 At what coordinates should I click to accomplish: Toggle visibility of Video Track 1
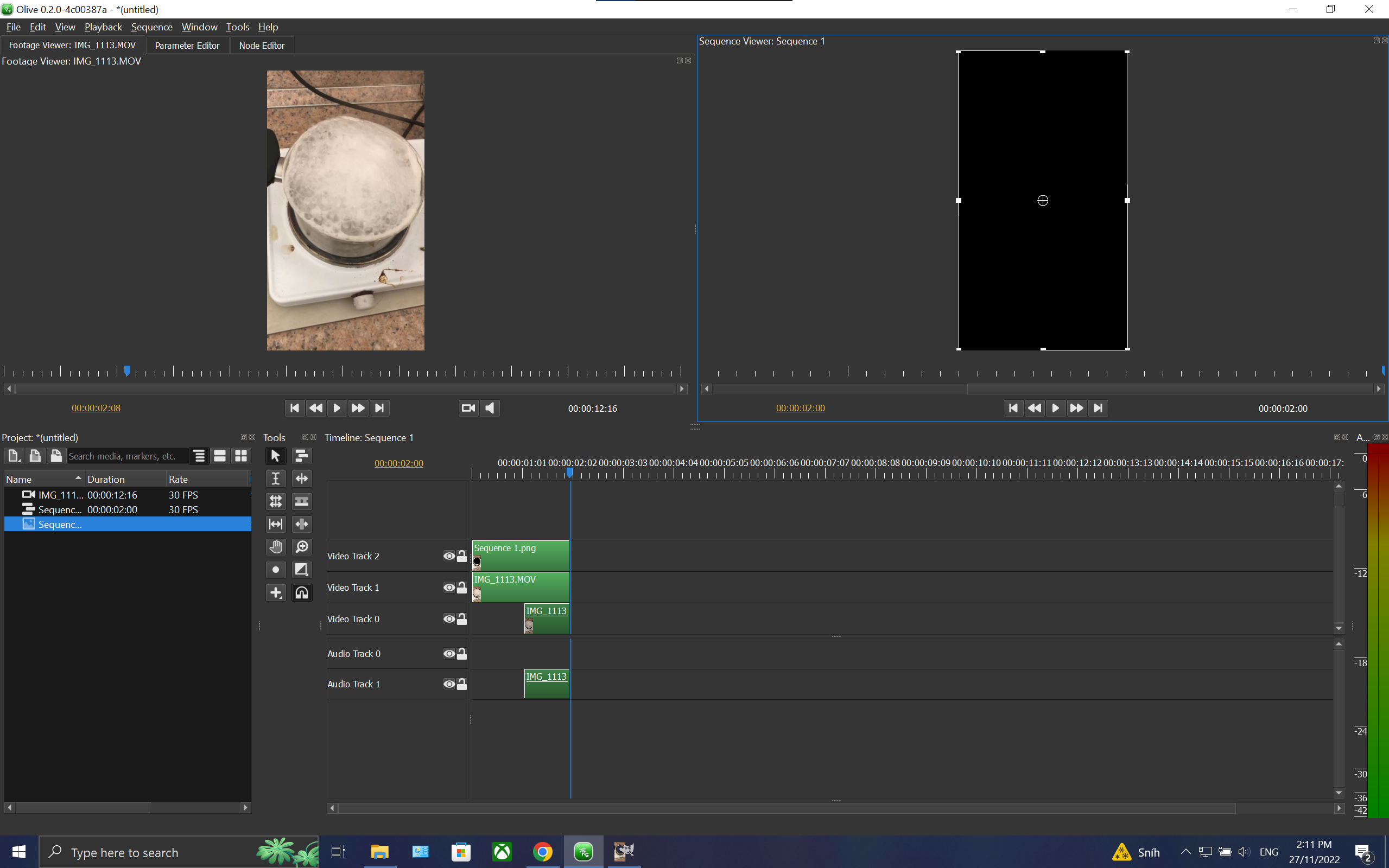pos(449,588)
